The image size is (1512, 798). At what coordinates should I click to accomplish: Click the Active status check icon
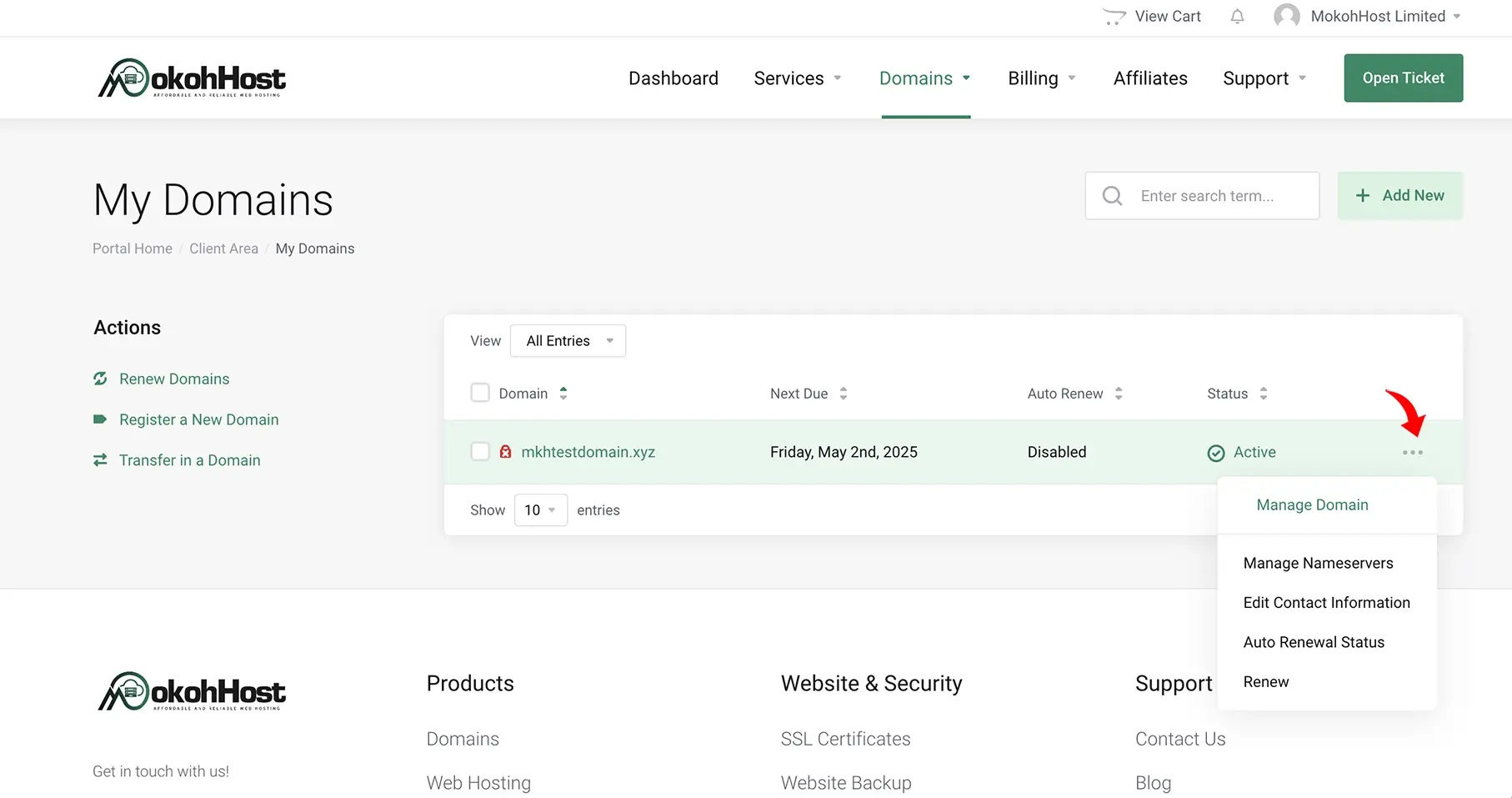(x=1216, y=453)
